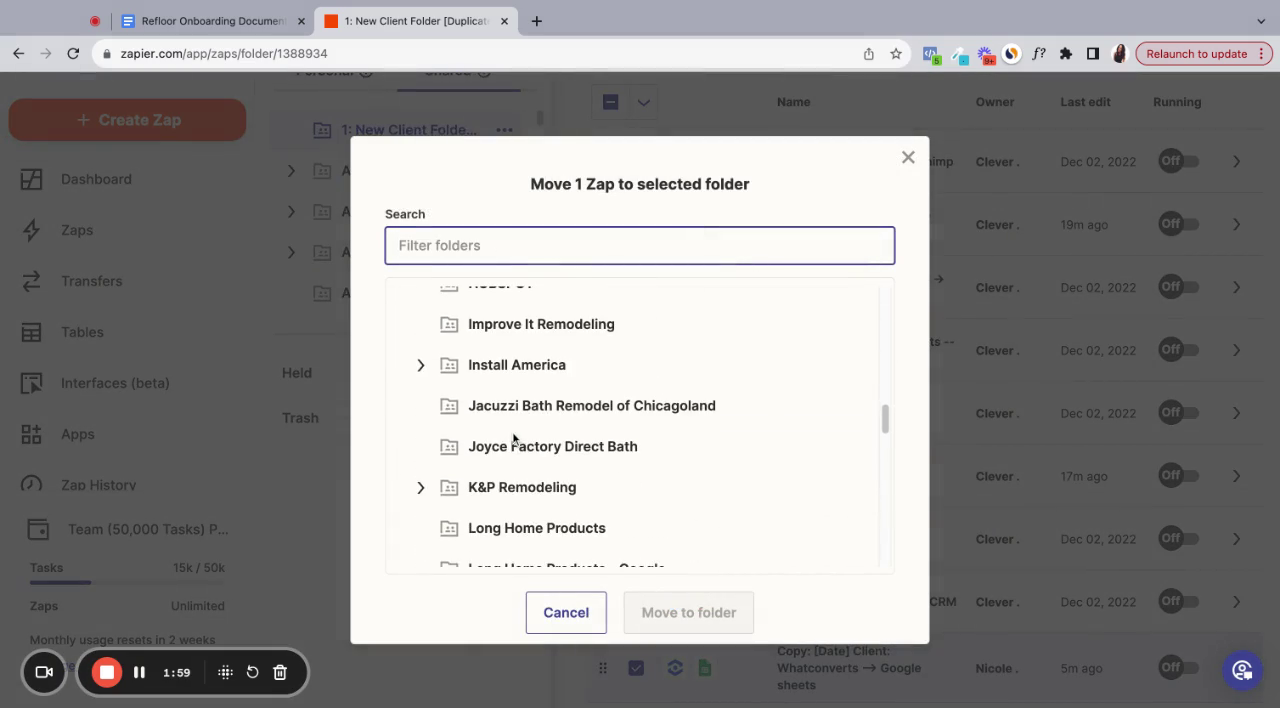Click the address bar URL
Screen dimensions: 1280x708
(x=224, y=54)
